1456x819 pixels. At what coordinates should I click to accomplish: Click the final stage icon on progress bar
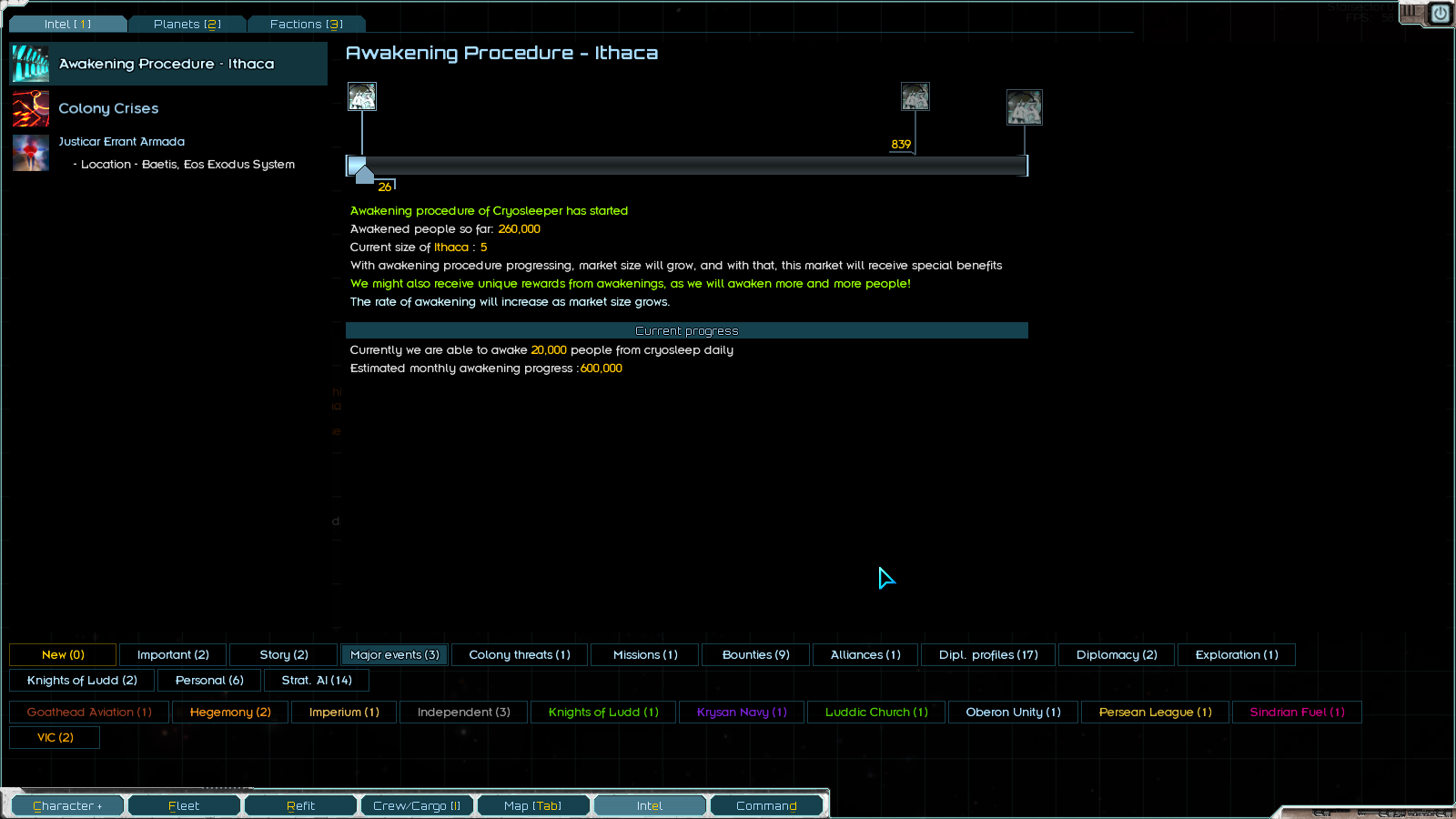click(x=1025, y=107)
